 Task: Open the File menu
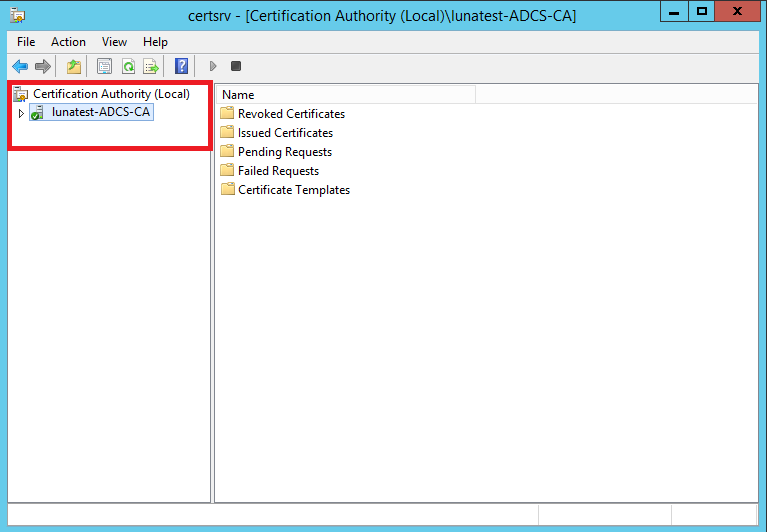point(26,42)
